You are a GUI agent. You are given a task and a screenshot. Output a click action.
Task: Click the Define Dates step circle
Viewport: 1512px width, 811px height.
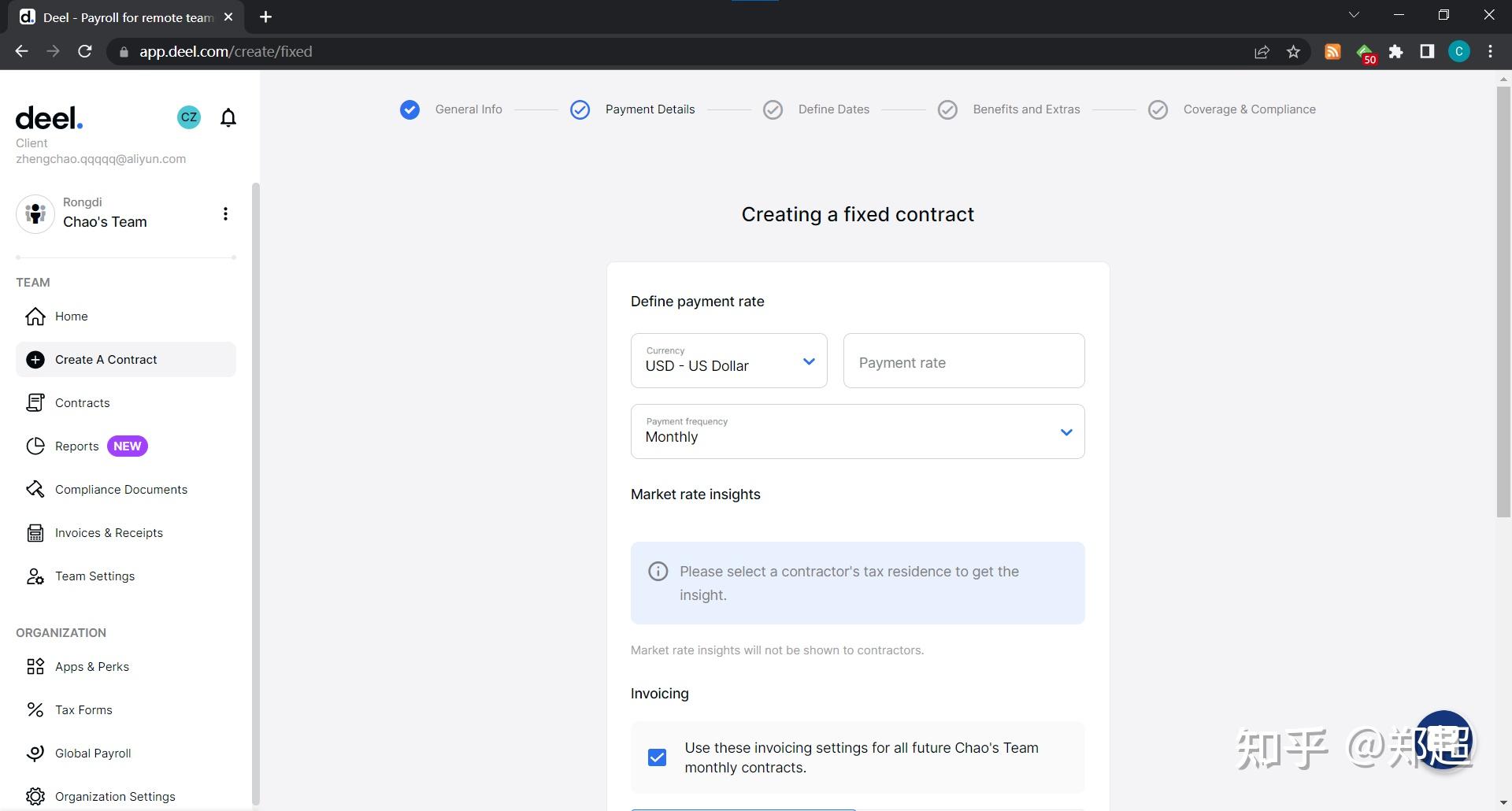[773, 109]
